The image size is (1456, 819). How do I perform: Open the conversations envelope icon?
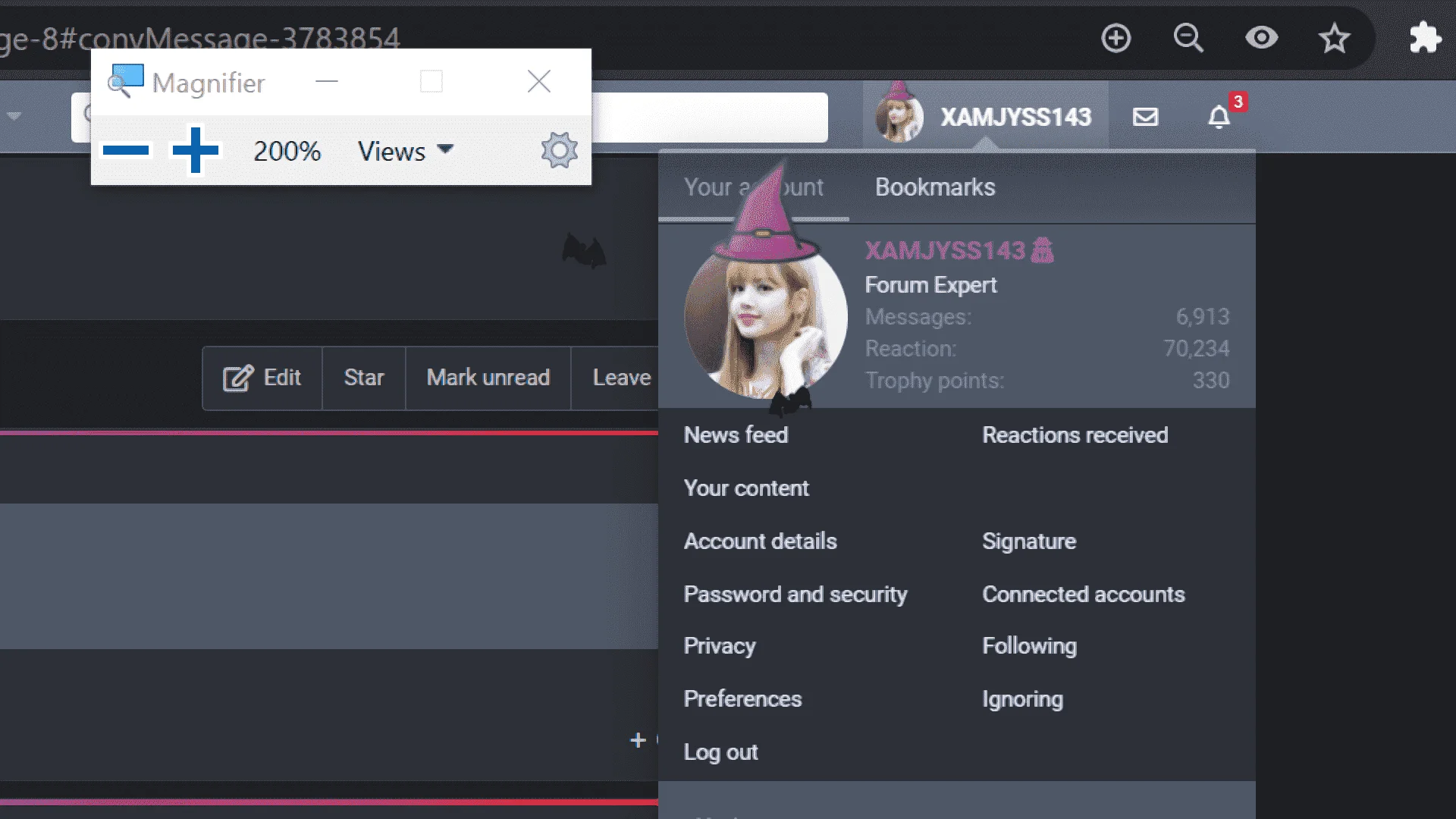click(x=1145, y=117)
